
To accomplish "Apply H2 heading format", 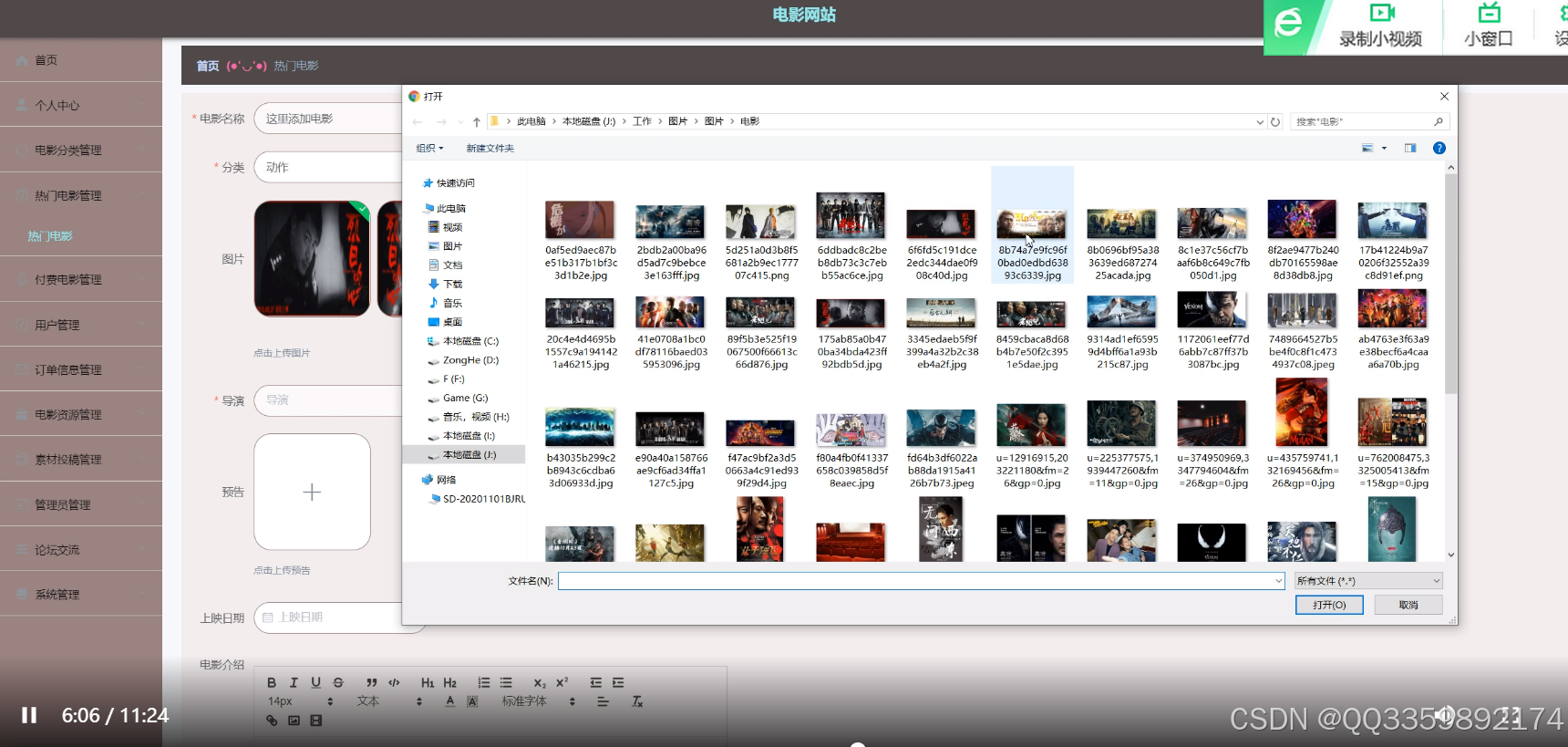I will (449, 682).
